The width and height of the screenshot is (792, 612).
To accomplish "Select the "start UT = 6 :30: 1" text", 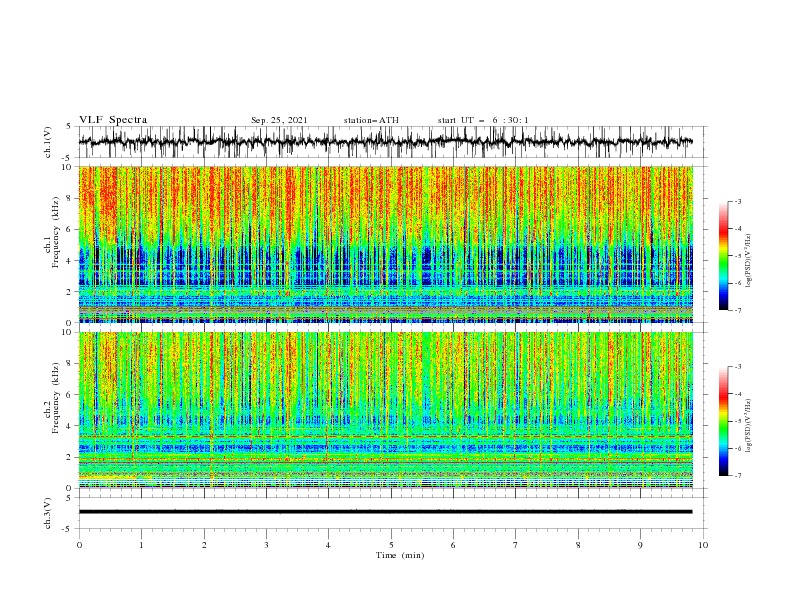I will 483,120.
